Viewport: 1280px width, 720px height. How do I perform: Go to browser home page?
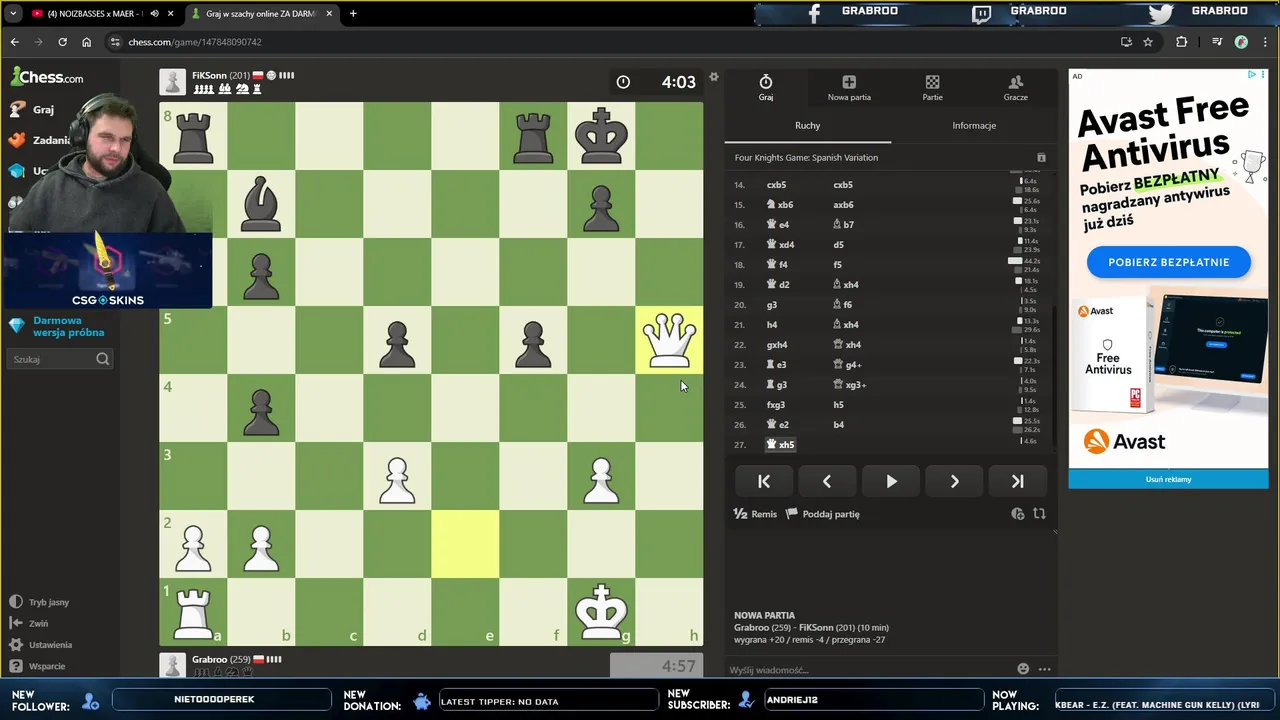click(86, 42)
